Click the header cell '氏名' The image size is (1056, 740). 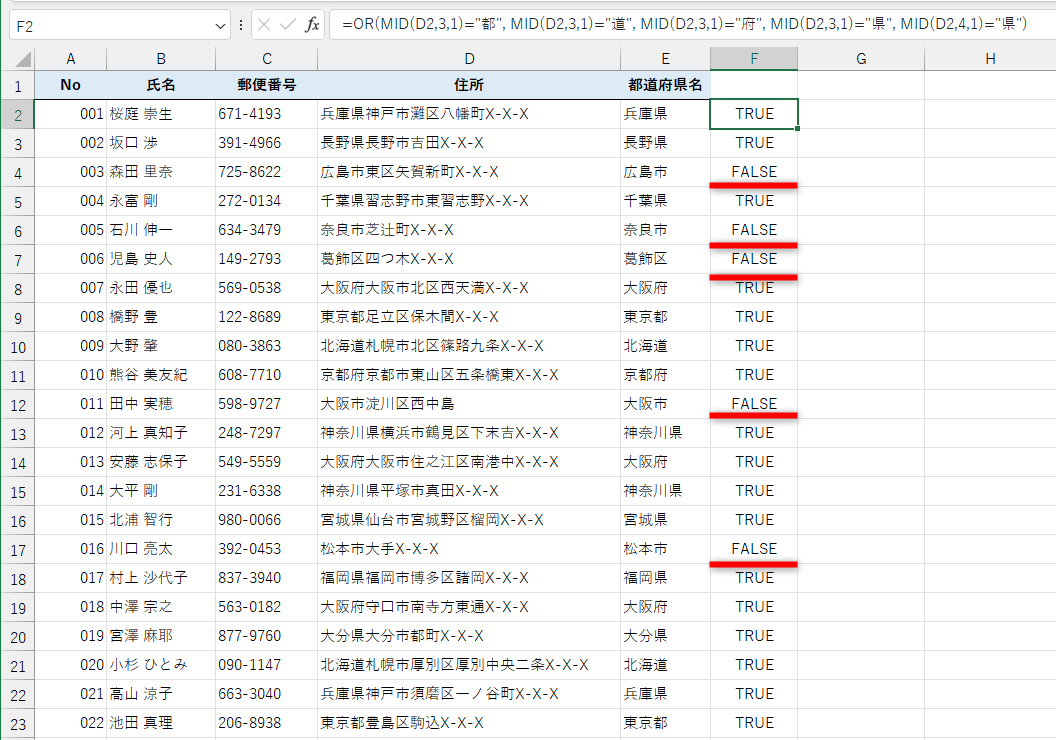161,85
